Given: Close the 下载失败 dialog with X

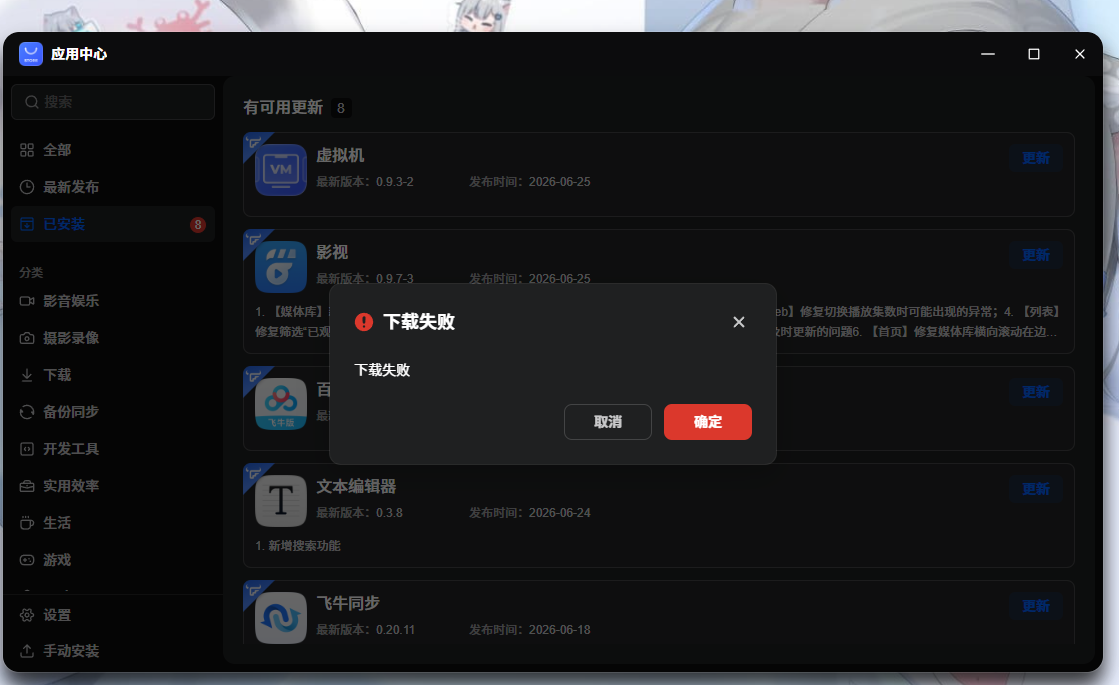Looking at the screenshot, I should click(739, 322).
